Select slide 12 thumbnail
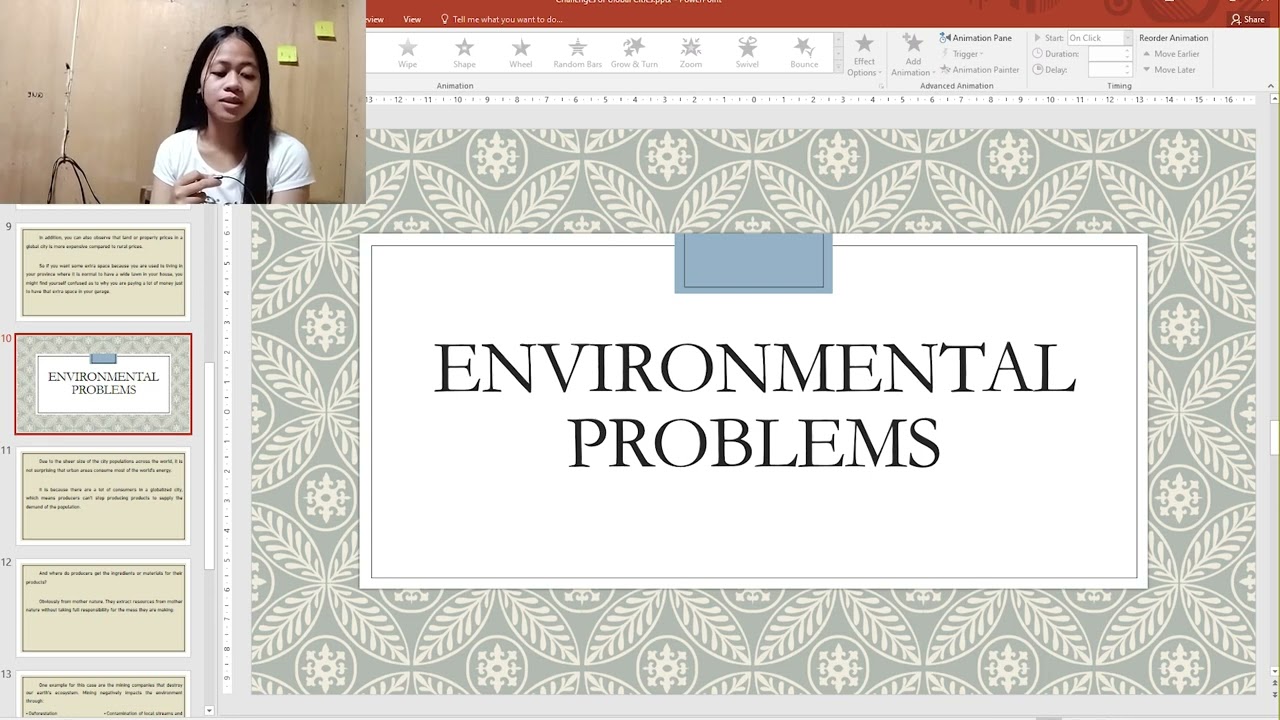Viewport: 1280px width, 720px height. (103, 607)
